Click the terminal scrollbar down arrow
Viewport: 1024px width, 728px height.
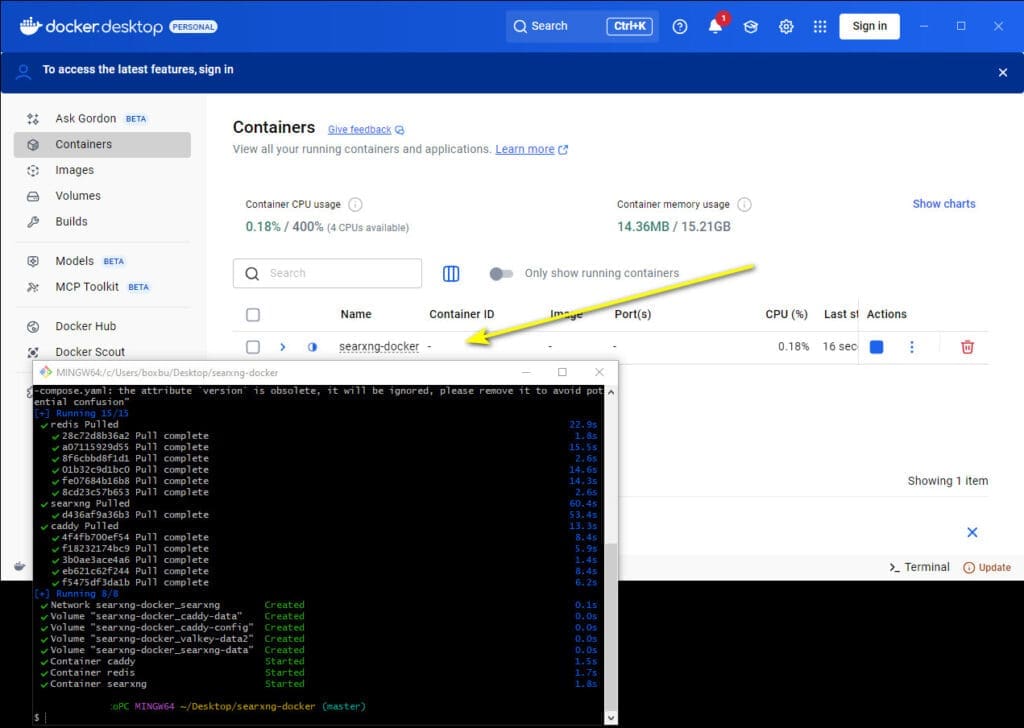tap(611, 718)
